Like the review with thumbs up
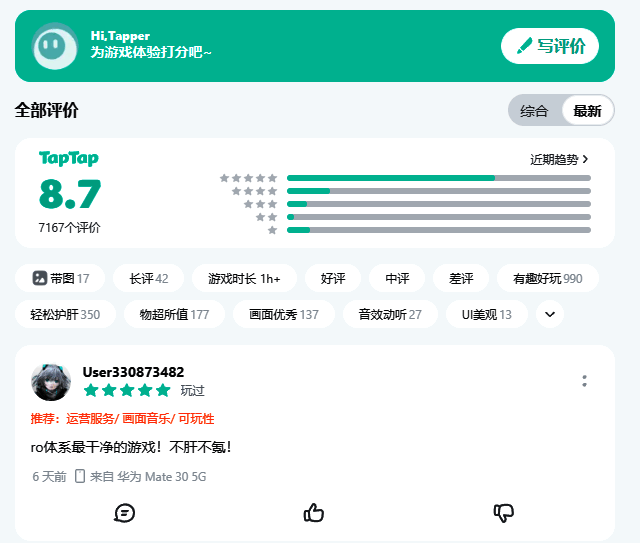The width and height of the screenshot is (640, 543). (x=313, y=513)
